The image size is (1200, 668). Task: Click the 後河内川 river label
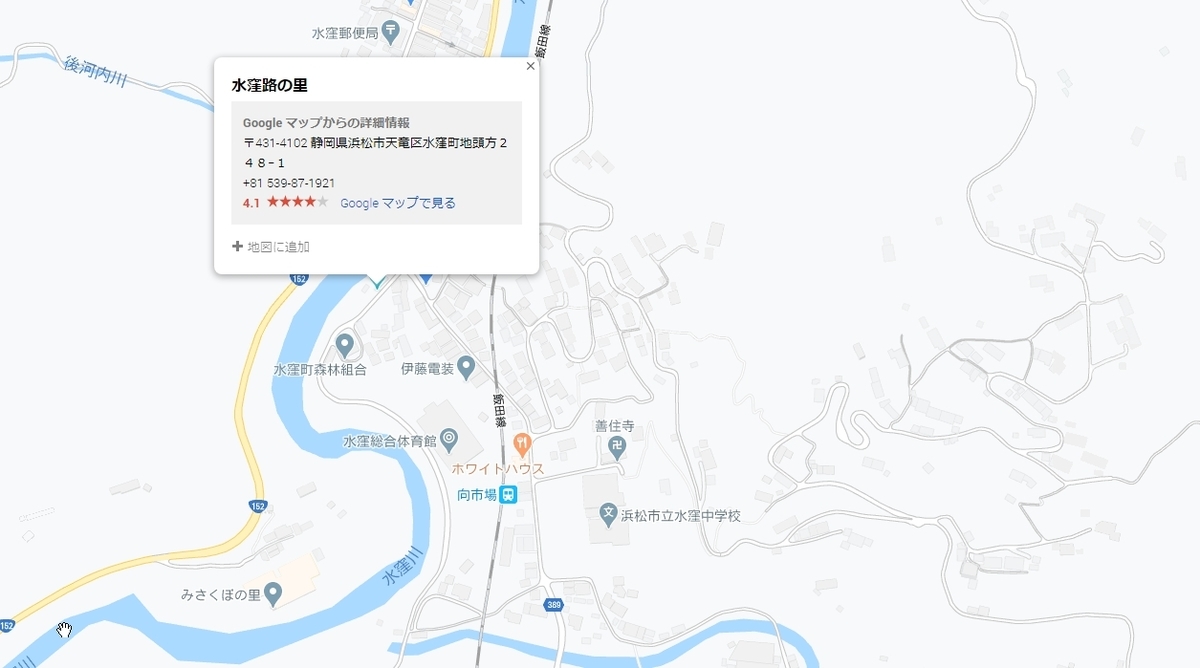[95, 71]
